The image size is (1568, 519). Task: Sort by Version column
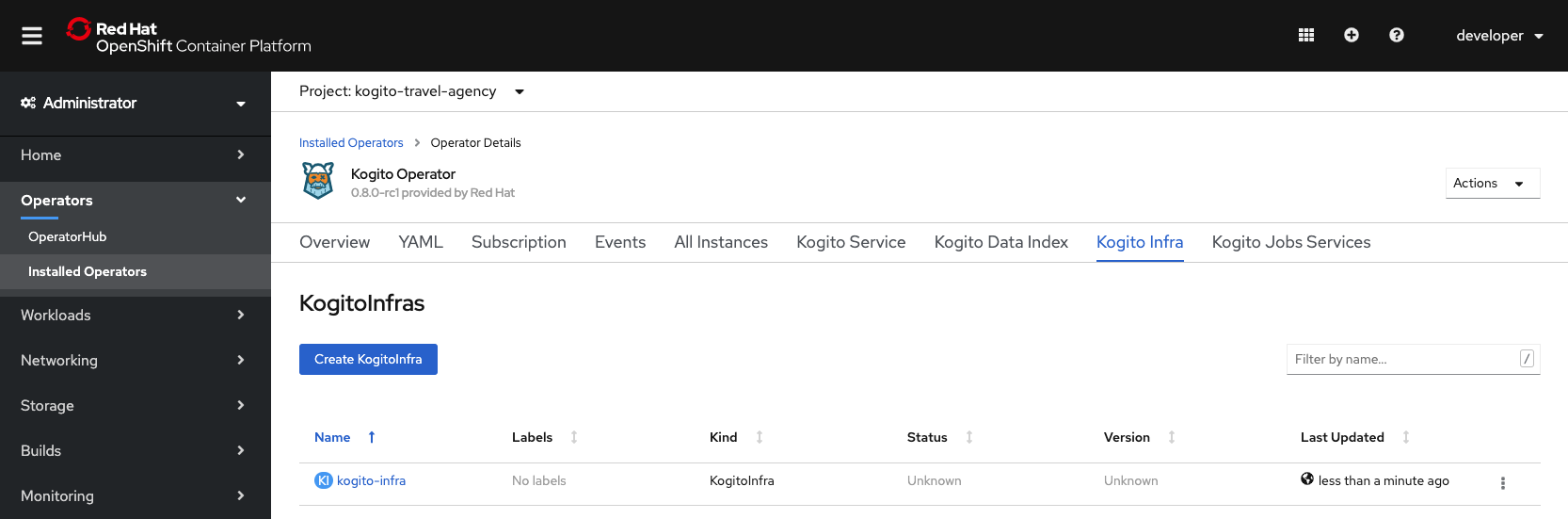pos(1172,437)
